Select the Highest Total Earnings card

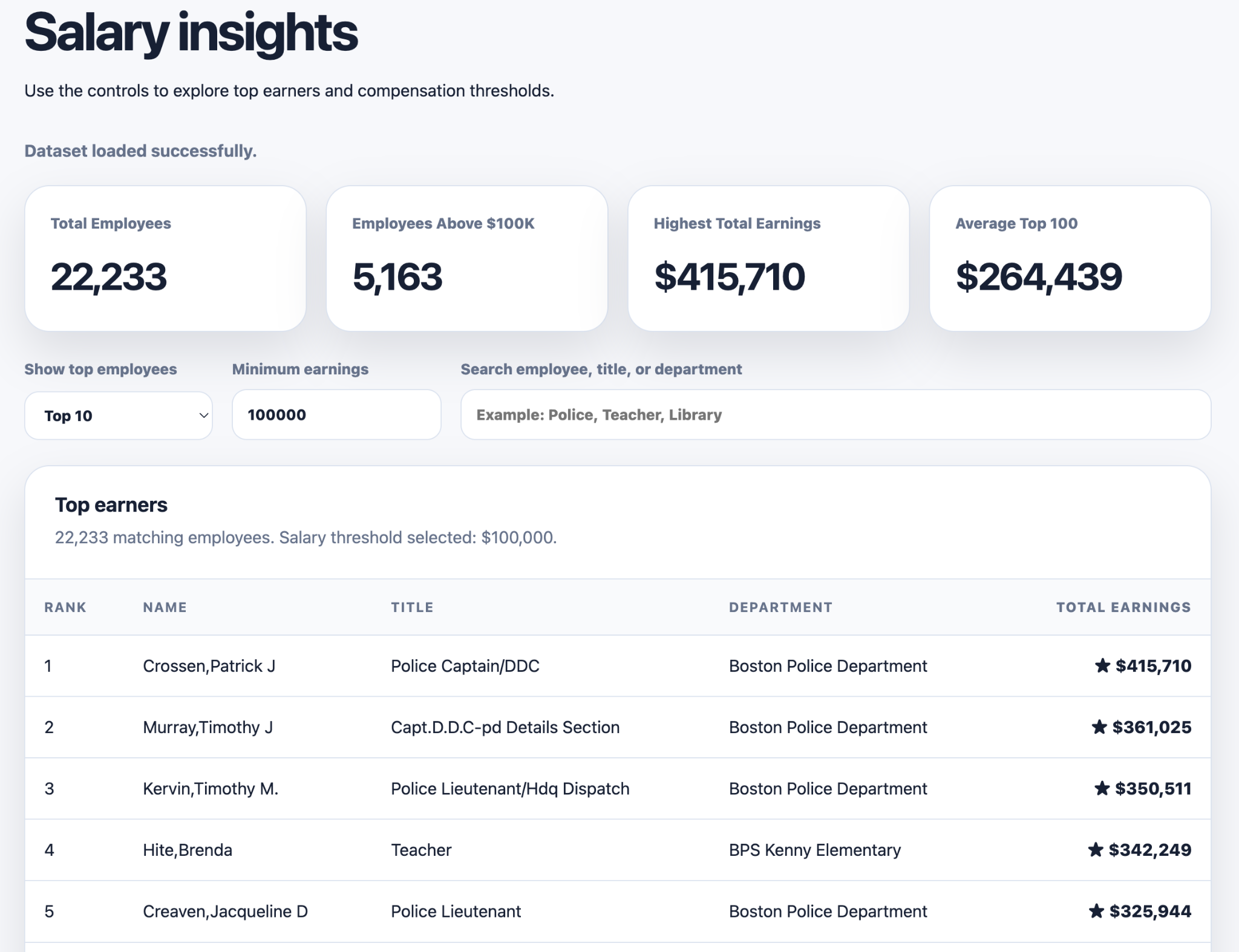(768, 258)
